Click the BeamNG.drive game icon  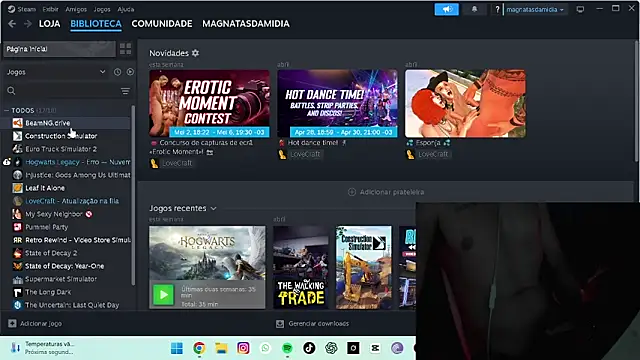coord(17,123)
